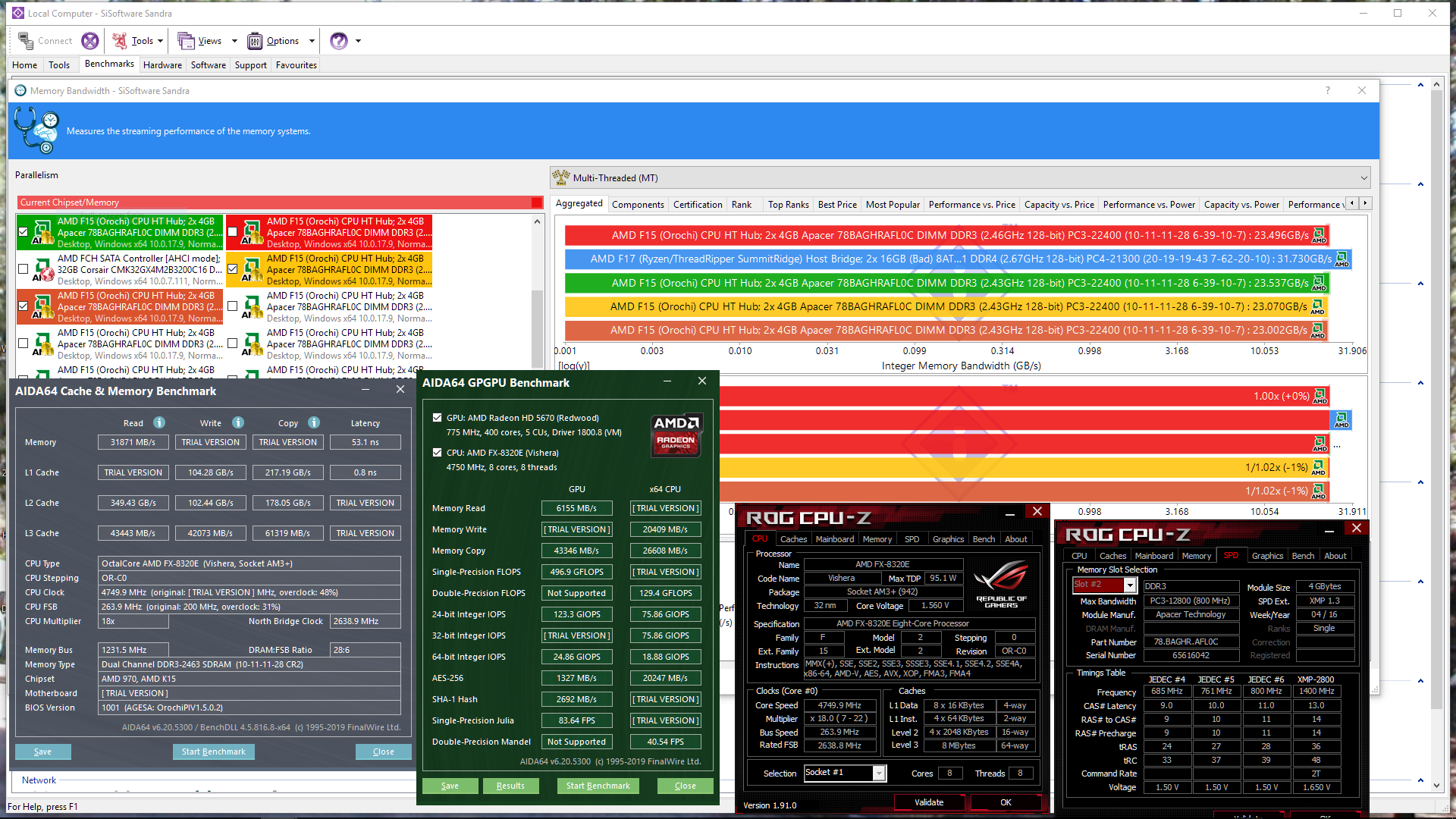Click the Tools toolbar icon
Image resolution: width=1456 pixels, height=819 pixels.
pyautogui.click(x=119, y=41)
